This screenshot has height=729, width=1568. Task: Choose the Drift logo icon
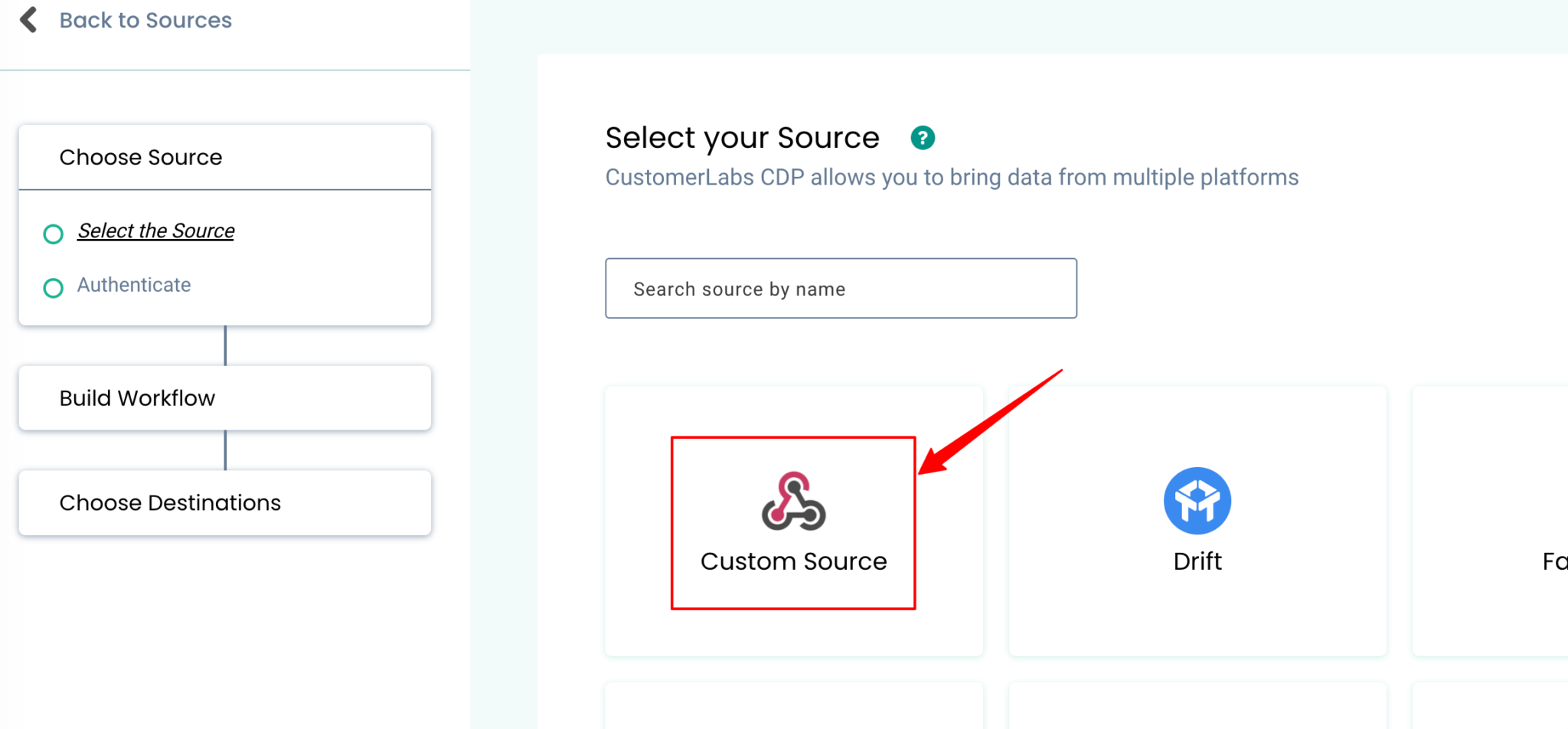point(1197,501)
